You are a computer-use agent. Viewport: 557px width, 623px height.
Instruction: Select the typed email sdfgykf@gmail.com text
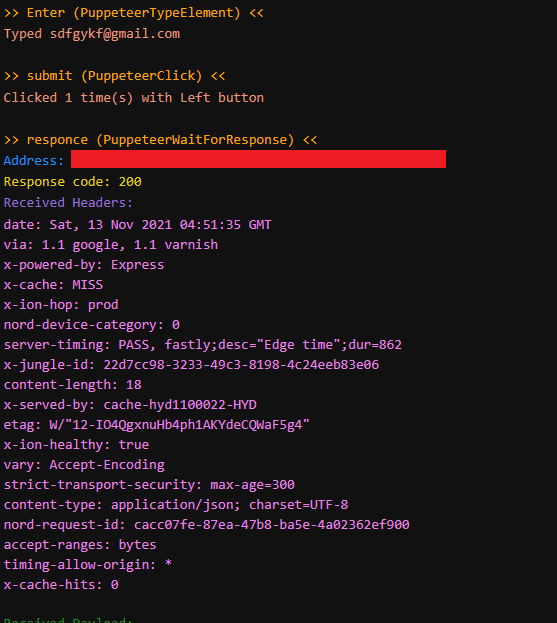point(115,34)
